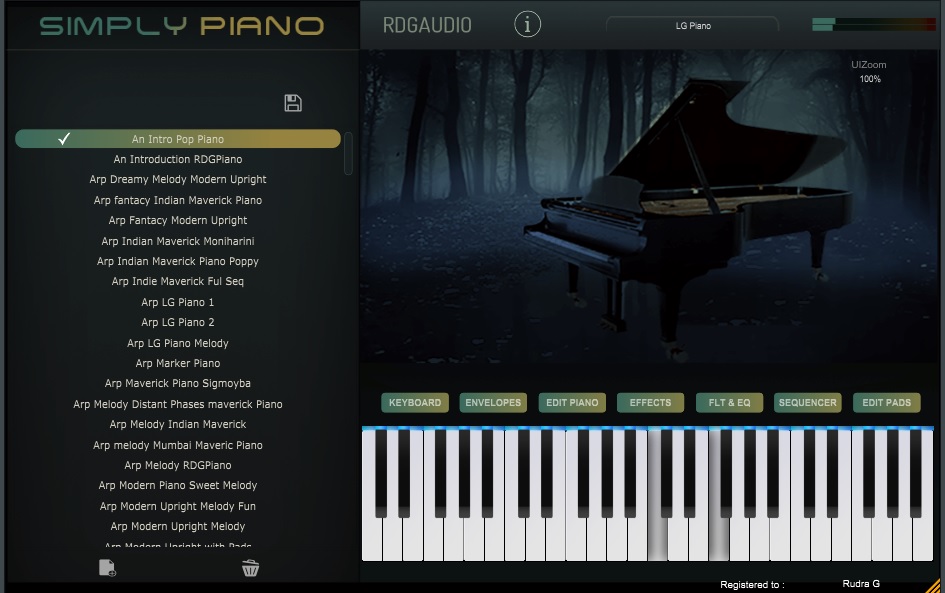Switch to the EDIT PADS tab

coord(887,403)
